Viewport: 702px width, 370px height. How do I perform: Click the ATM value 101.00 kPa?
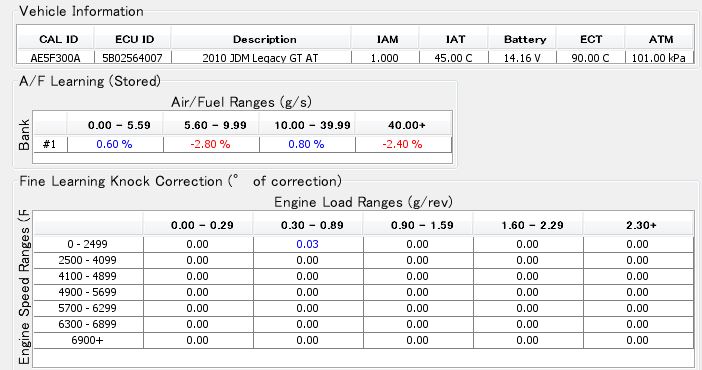click(x=659, y=58)
